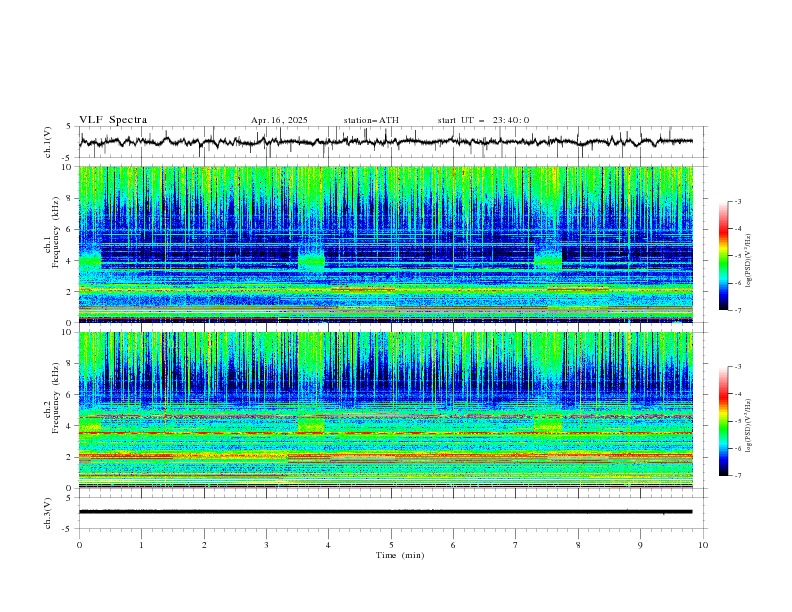Click the "station=ATH" header text
The width and height of the screenshot is (792, 612).
tap(371, 120)
